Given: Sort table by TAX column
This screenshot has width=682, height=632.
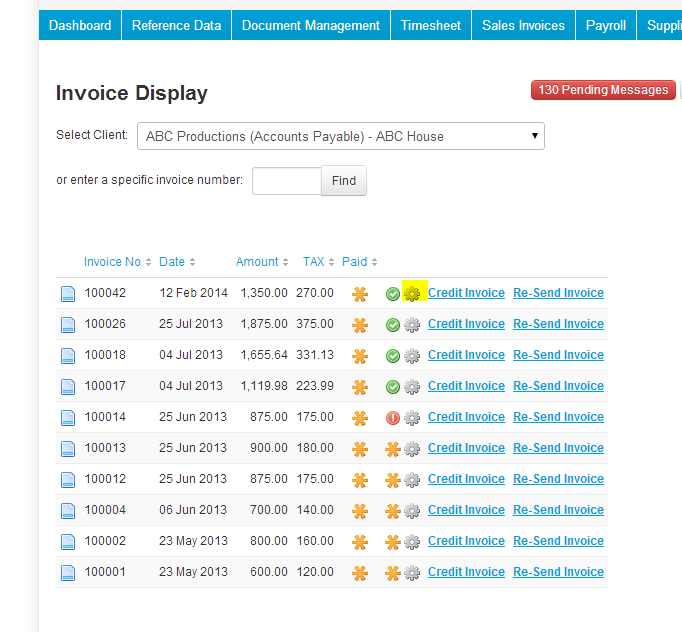Looking at the screenshot, I should pyautogui.click(x=318, y=262).
